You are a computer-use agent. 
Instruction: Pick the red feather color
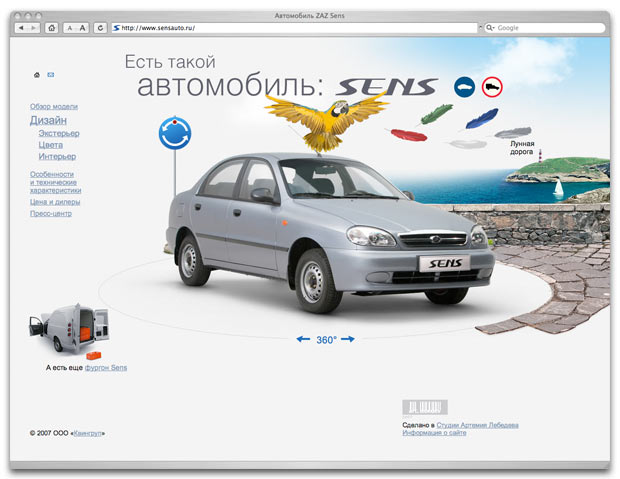408,134
